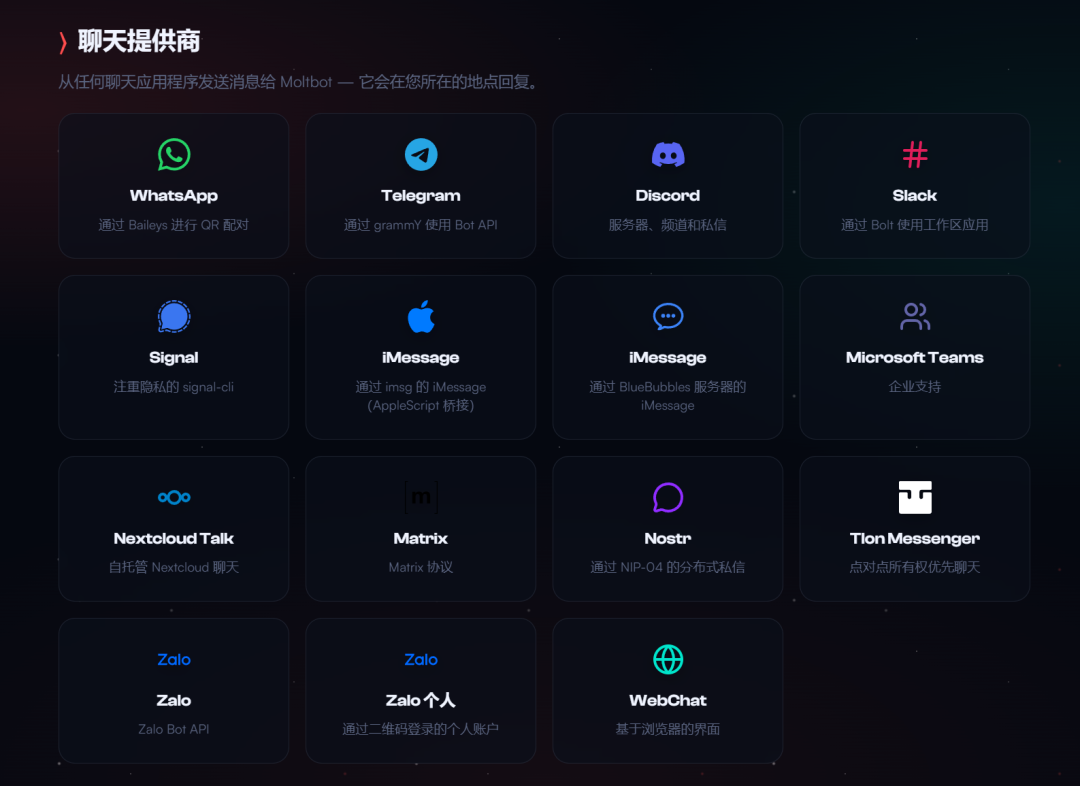
Task: Open the WhatsApp card title
Action: (174, 196)
